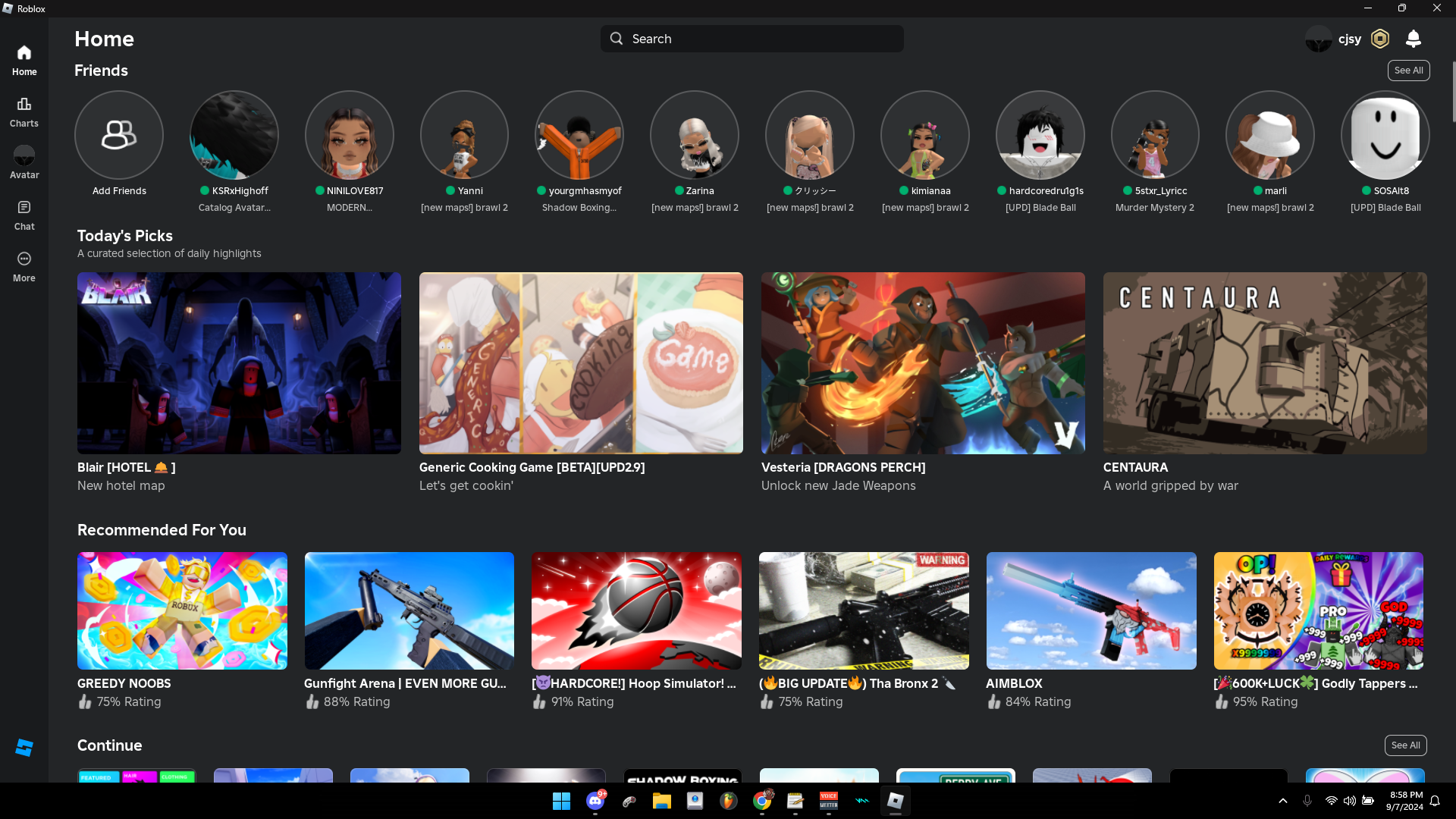This screenshot has width=1456, height=819.
Task: Open the AIMBLOX game thumbnail
Action: tap(1090, 610)
